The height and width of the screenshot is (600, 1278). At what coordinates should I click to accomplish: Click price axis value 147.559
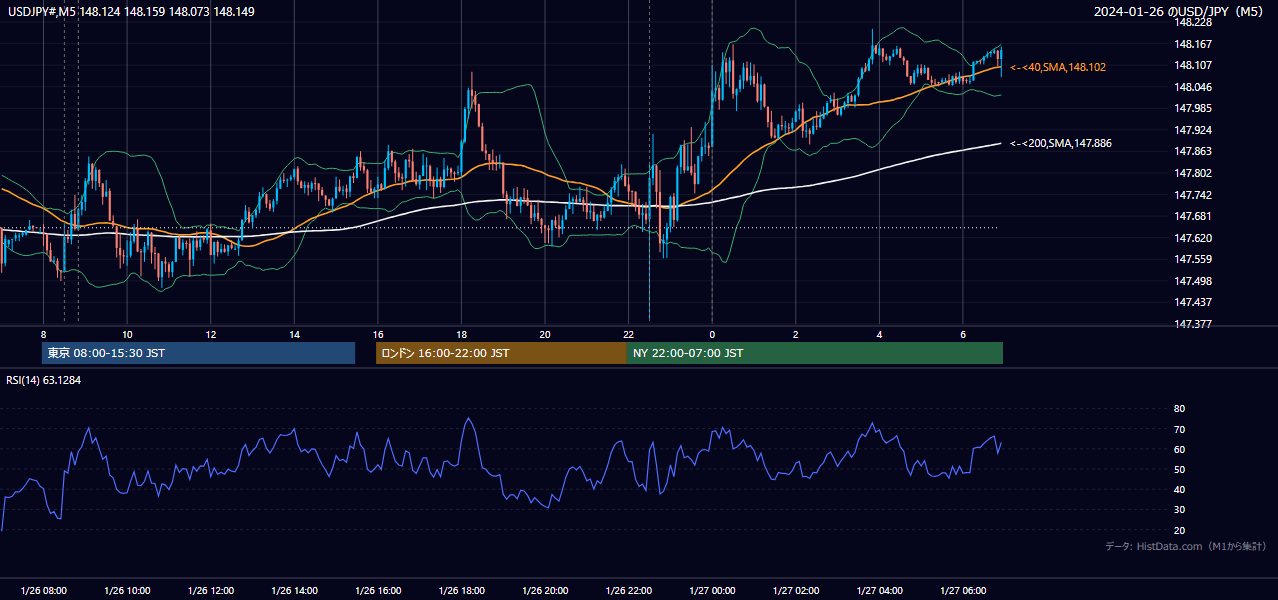pyautogui.click(x=1193, y=259)
